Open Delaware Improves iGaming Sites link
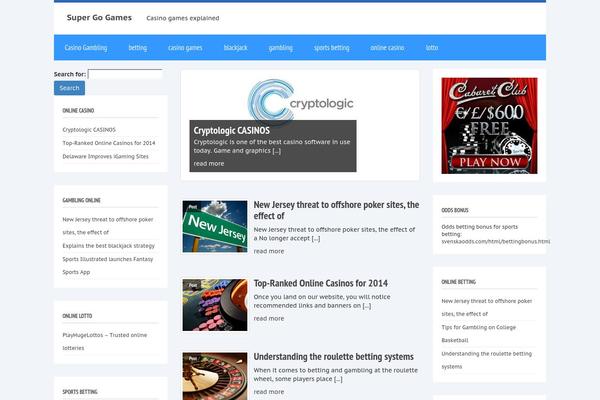The height and width of the screenshot is (400, 600). click(x=106, y=156)
